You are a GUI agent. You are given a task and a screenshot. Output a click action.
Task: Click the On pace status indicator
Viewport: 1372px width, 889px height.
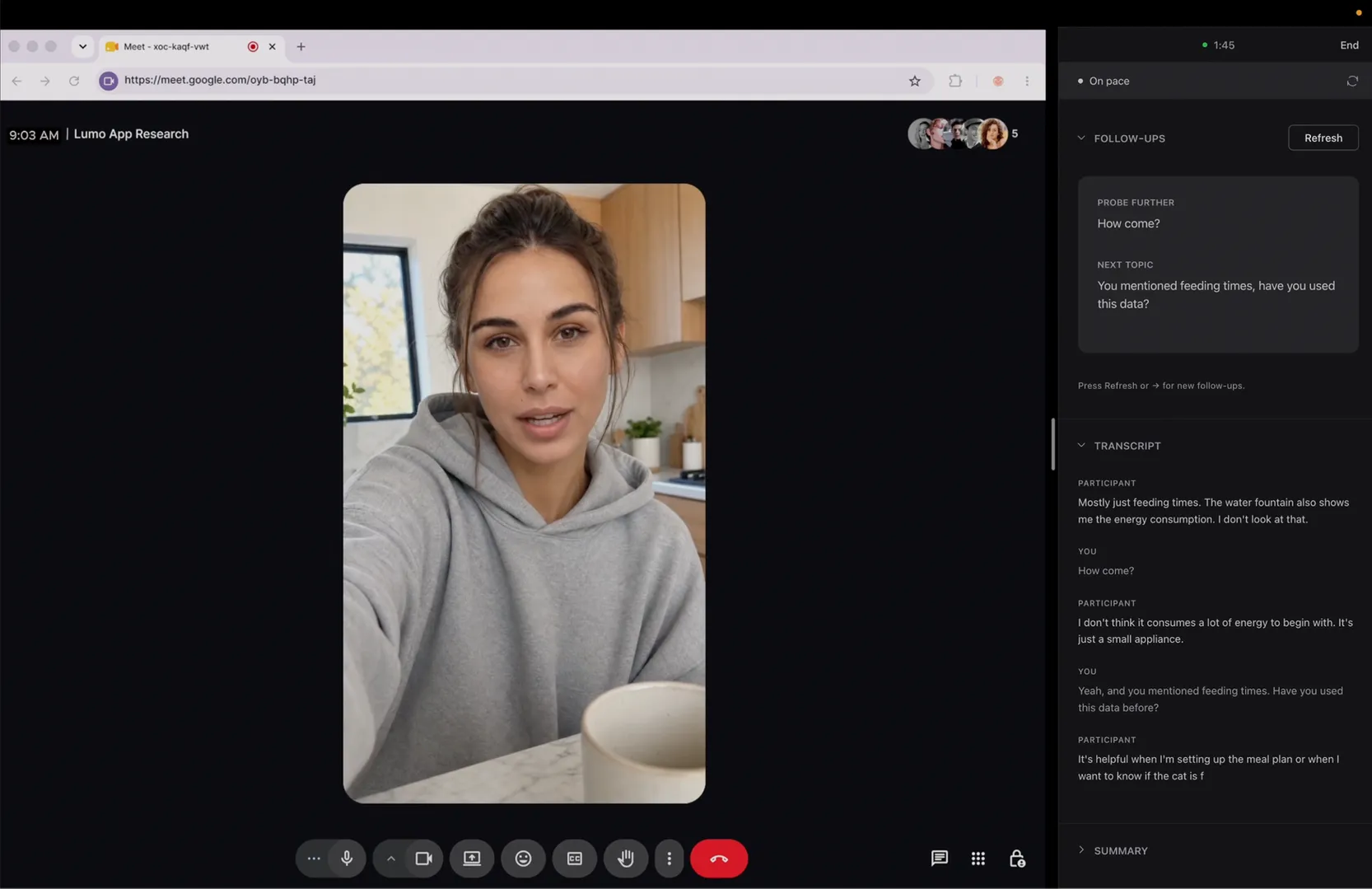(1104, 81)
